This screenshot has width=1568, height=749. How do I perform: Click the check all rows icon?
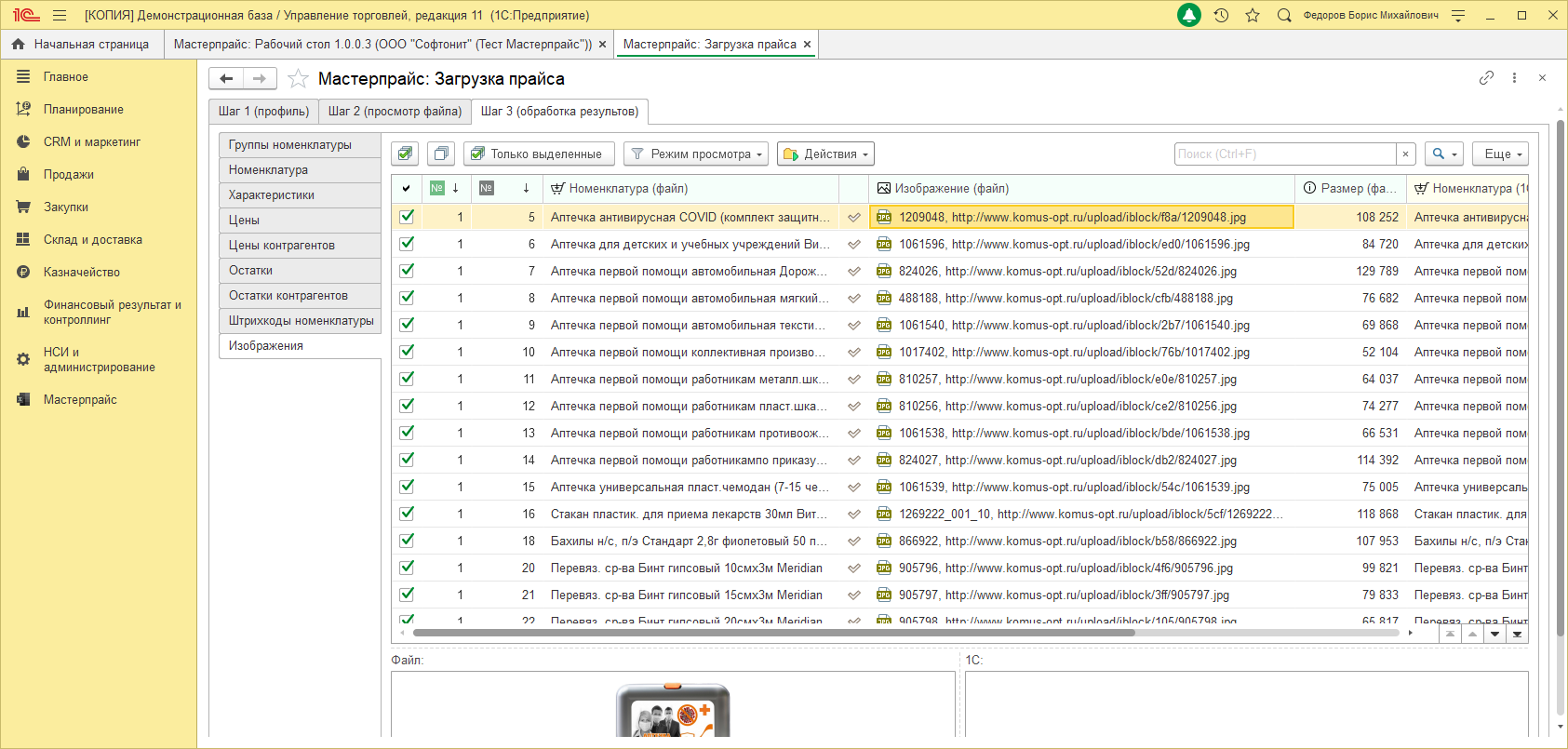point(405,154)
